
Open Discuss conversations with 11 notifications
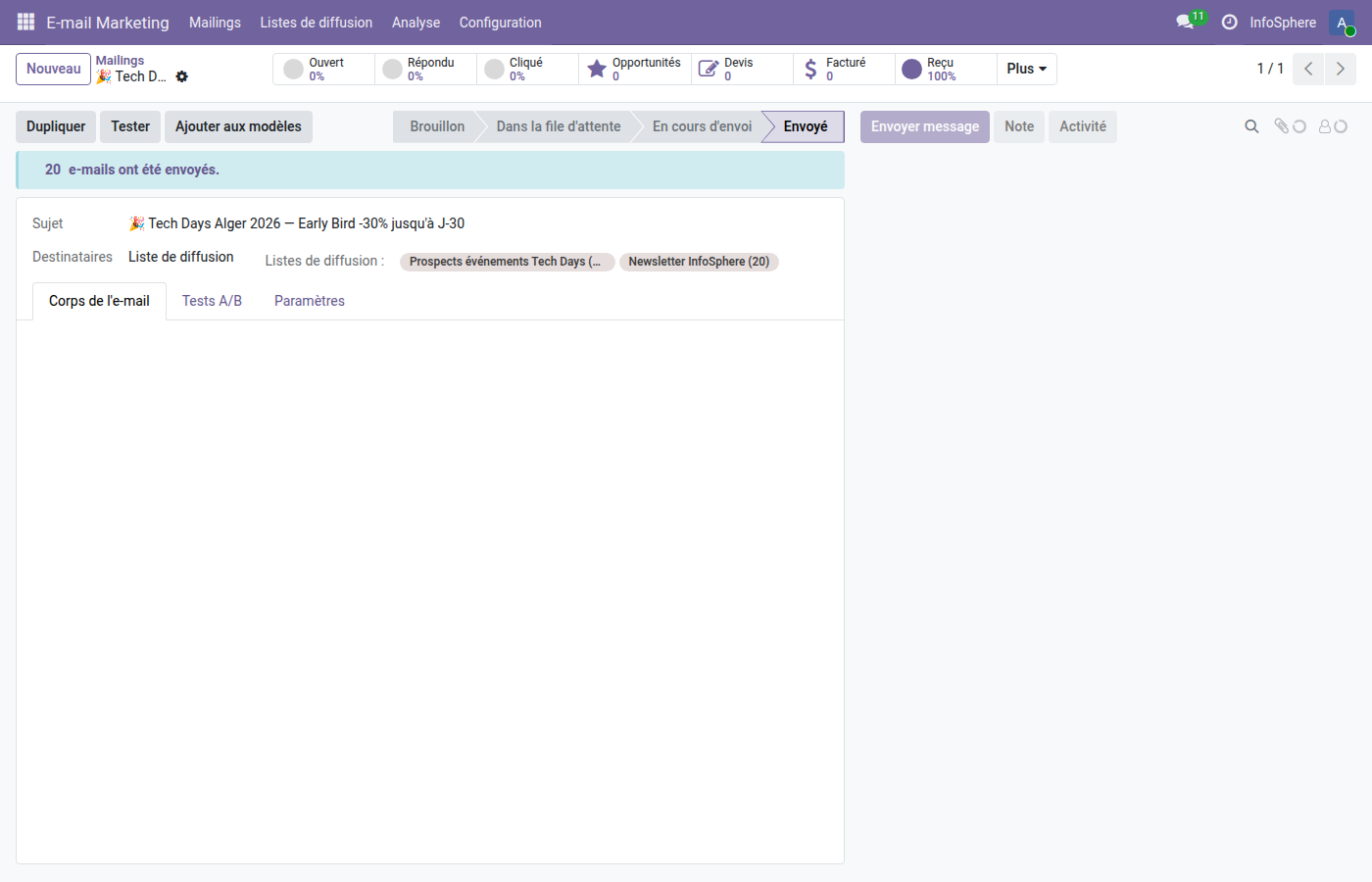(x=1185, y=22)
